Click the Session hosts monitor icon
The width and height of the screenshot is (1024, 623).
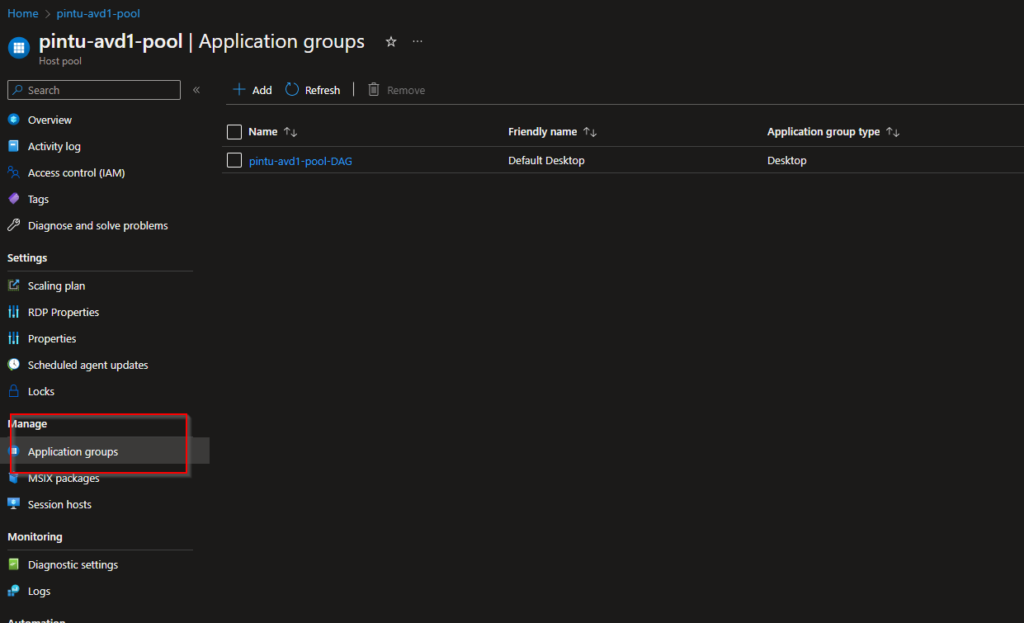point(14,504)
